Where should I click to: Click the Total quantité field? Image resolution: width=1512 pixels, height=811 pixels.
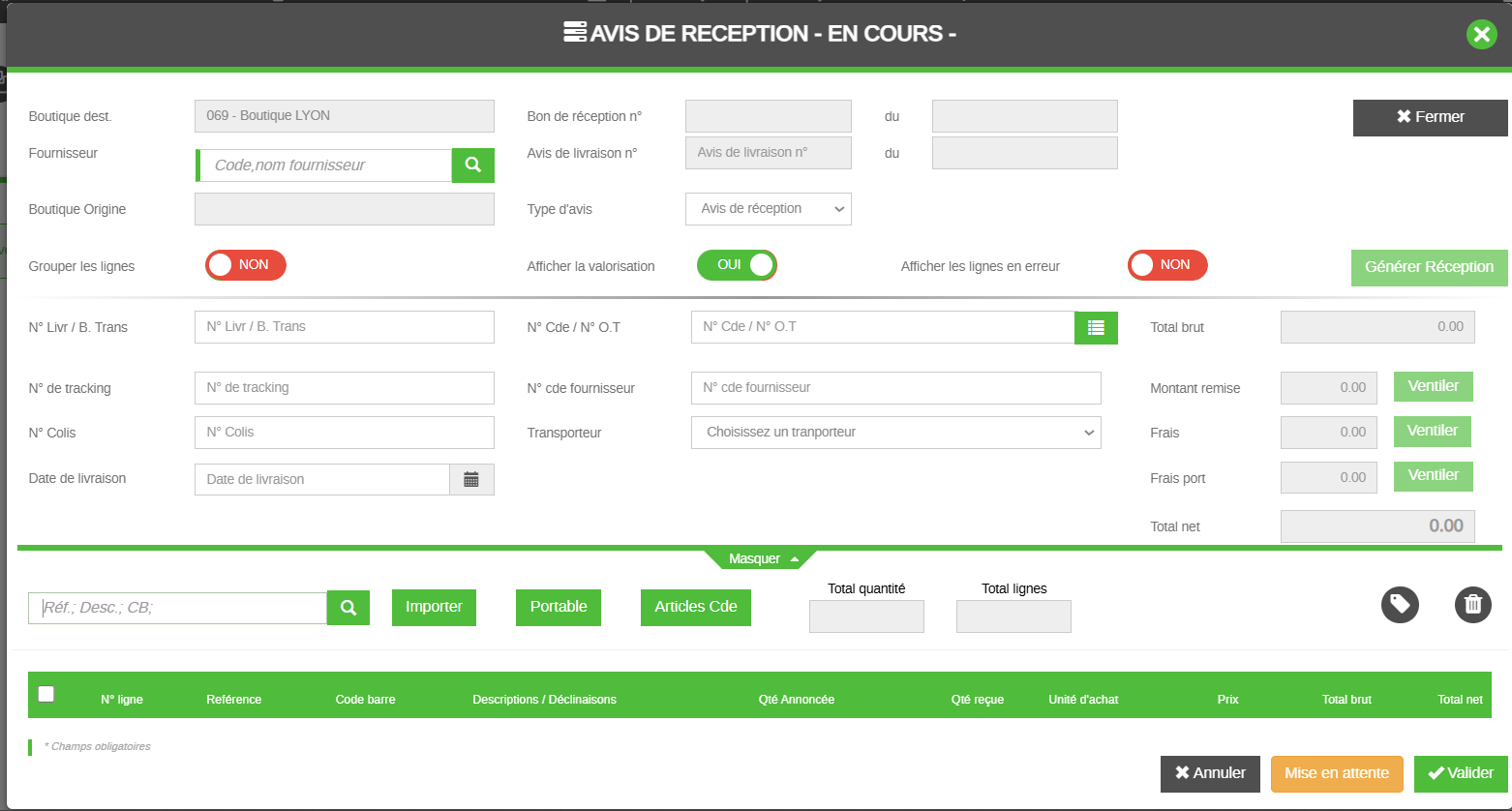[866, 616]
